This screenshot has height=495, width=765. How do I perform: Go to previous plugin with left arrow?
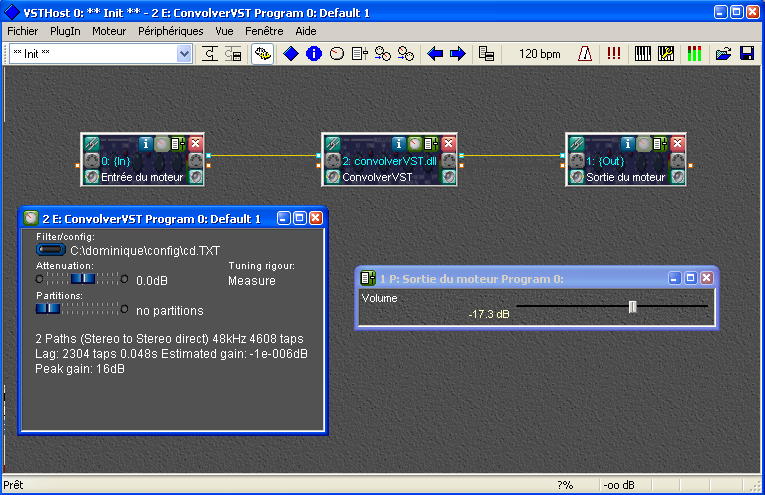click(435, 54)
